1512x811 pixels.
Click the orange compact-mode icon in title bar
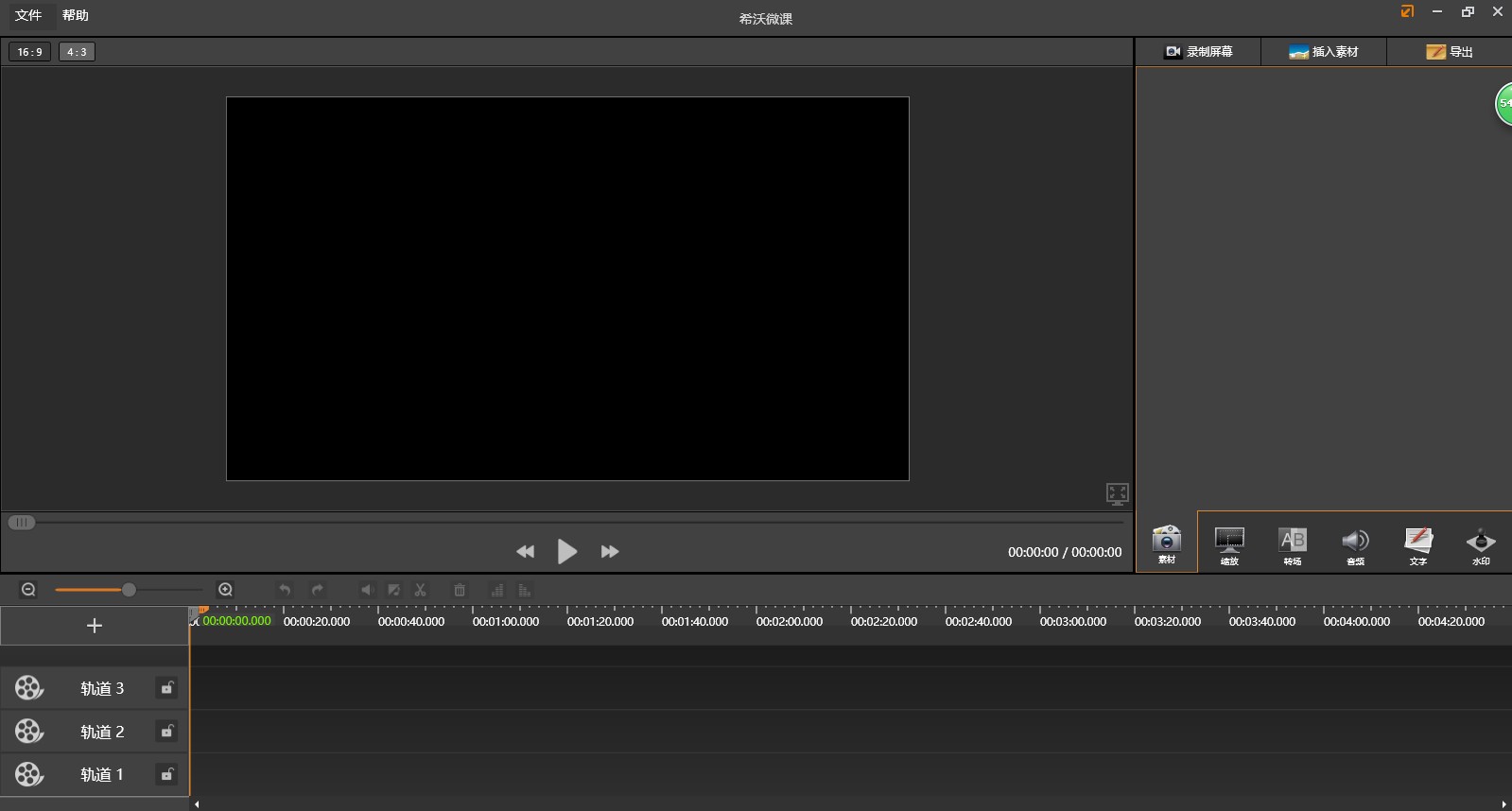[x=1407, y=11]
